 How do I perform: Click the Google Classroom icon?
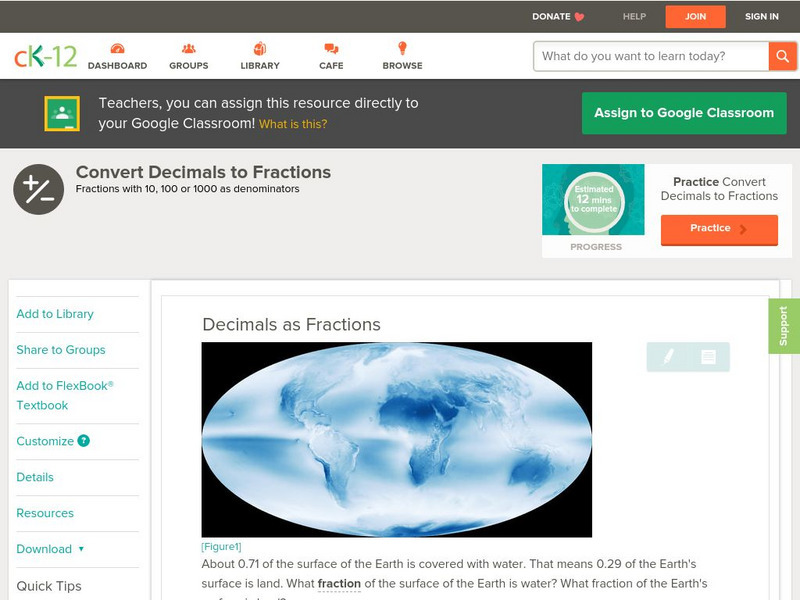pyautogui.click(x=62, y=113)
